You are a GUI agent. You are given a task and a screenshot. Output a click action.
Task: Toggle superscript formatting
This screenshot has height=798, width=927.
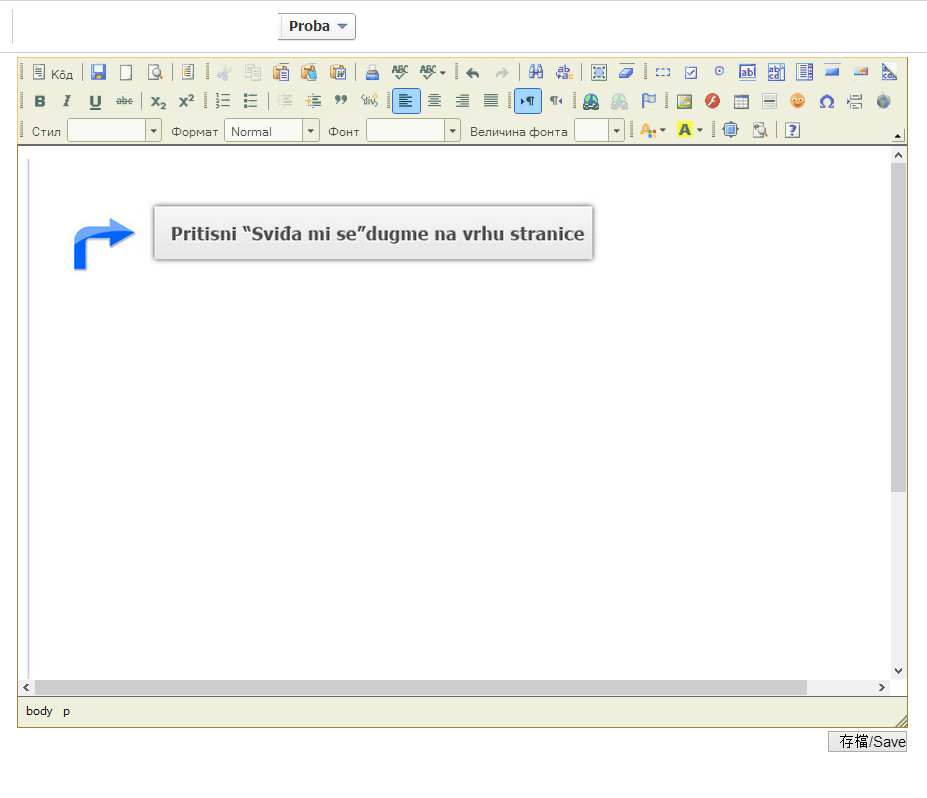[186, 101]
